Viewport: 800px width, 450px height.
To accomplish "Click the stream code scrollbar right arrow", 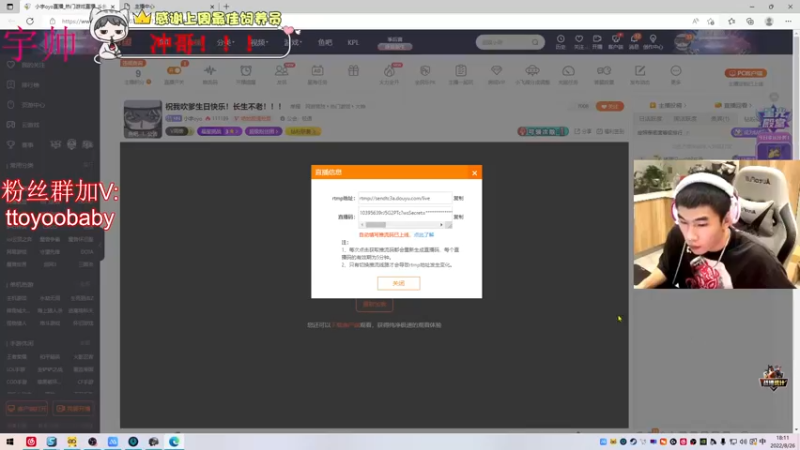I will click(441, 225).
